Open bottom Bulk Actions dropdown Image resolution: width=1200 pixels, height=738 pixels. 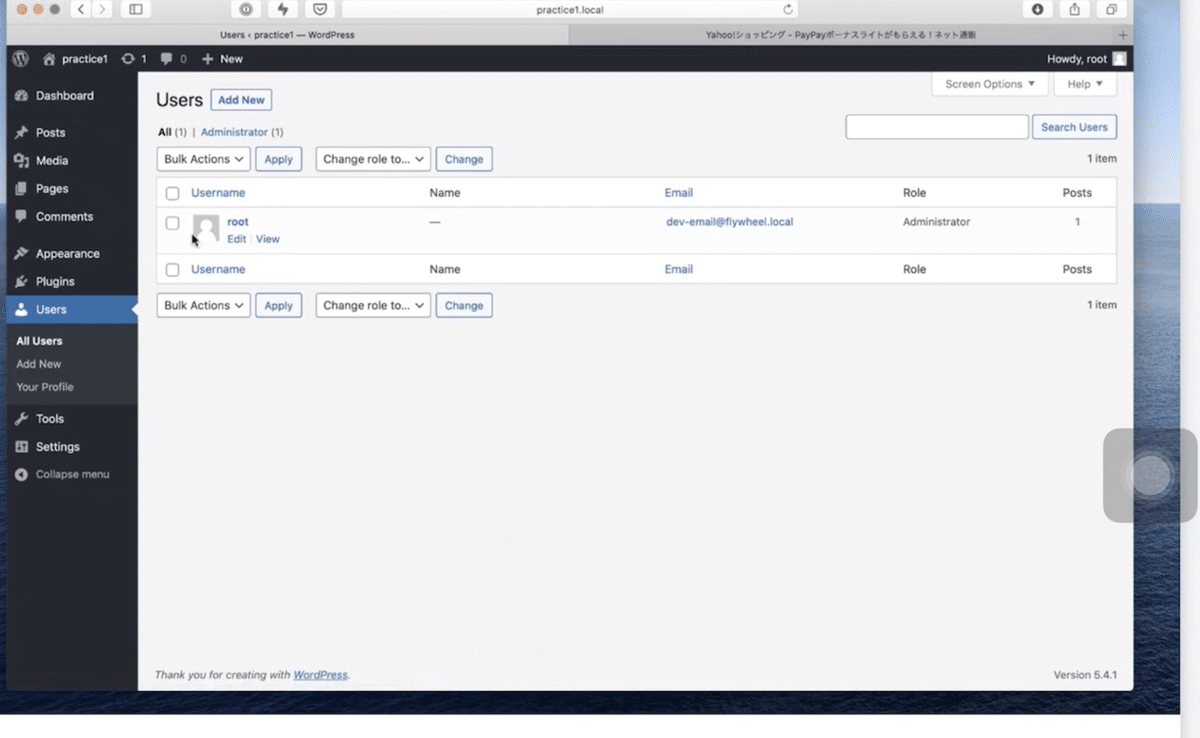point(204,306)
